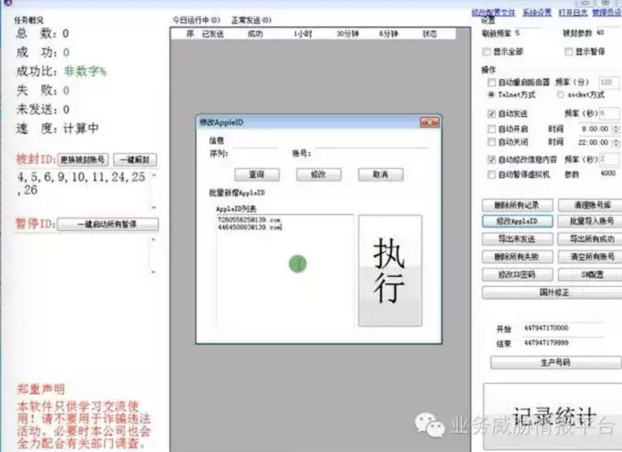
Task: Click the 修改 button in the dialog
Action: click(x=319, y=175)
